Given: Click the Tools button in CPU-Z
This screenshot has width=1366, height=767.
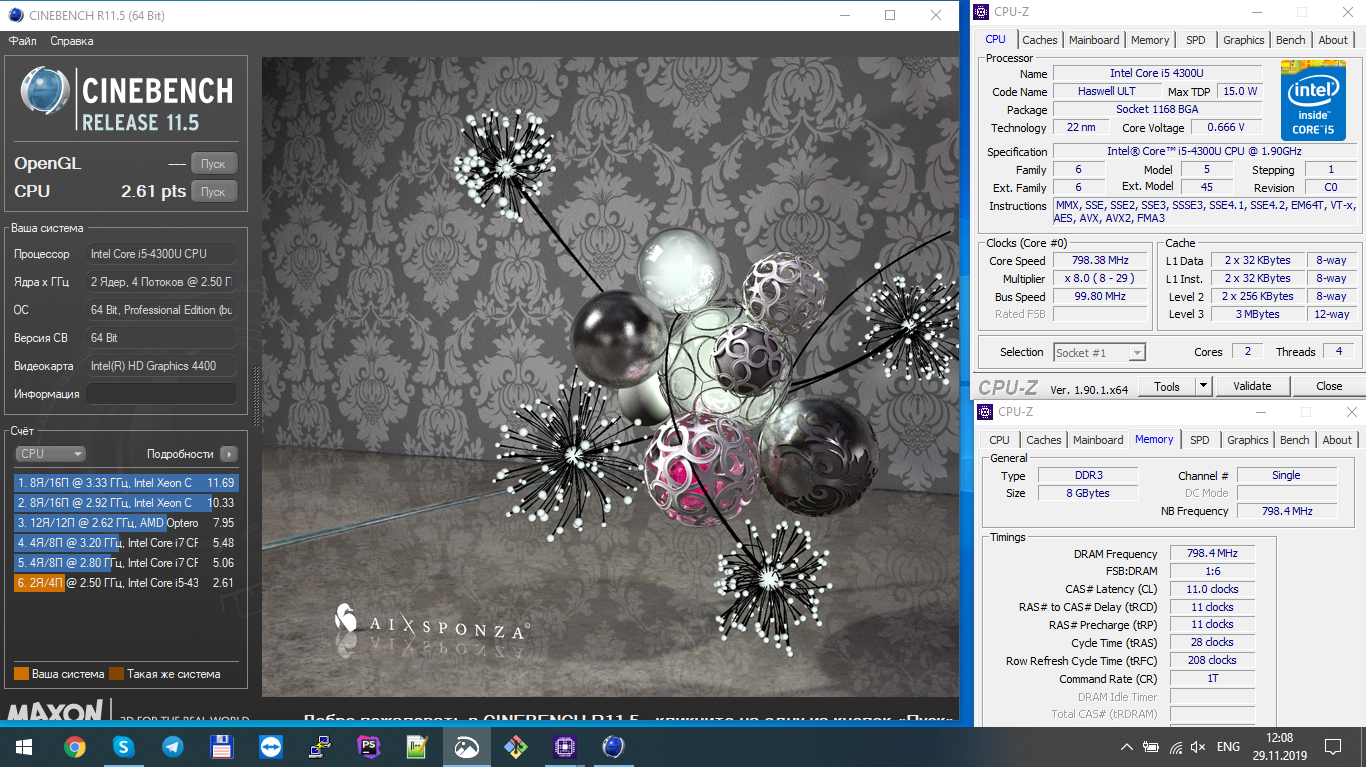Looking at the screenshot, I should click(x=1167, y=386).
